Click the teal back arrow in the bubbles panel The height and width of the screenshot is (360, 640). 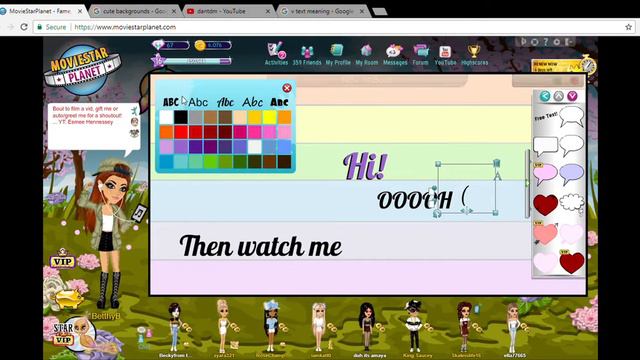pyautogui.click(x=545, y=96)
